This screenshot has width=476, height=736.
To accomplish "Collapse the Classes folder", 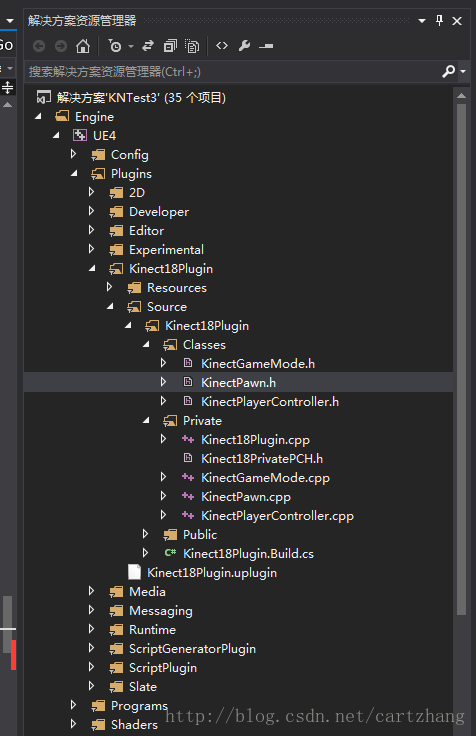I will [146, 344].
